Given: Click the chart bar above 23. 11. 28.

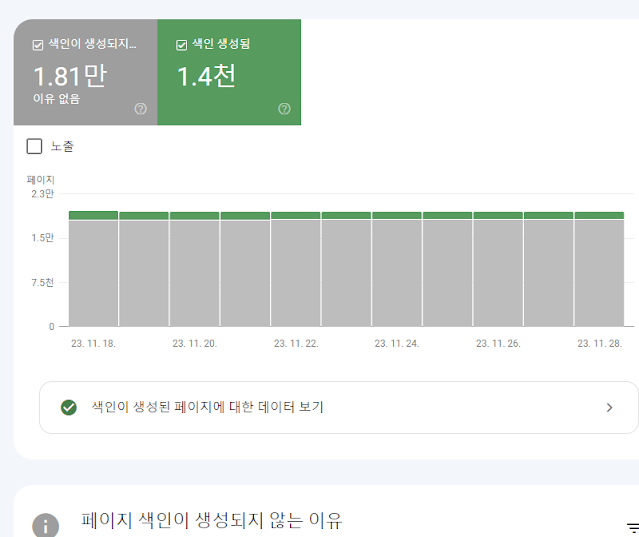Looking at the screenshot, I should [599, 269].
